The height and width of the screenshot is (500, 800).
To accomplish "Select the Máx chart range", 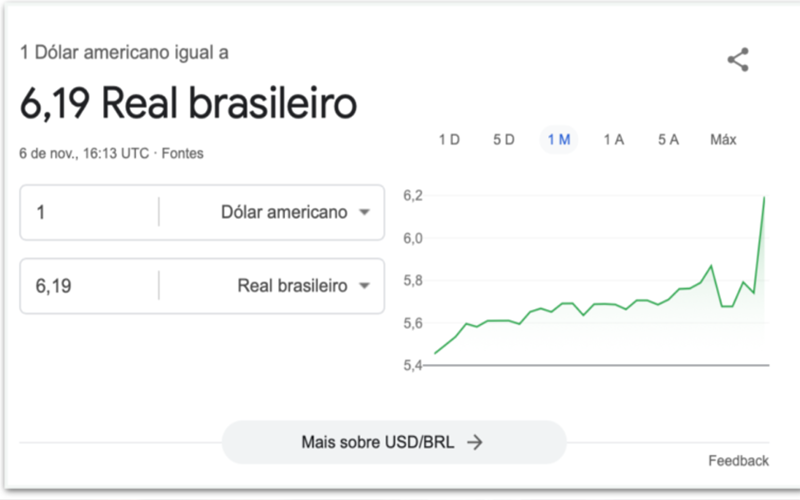I will [x=723, y=140].
